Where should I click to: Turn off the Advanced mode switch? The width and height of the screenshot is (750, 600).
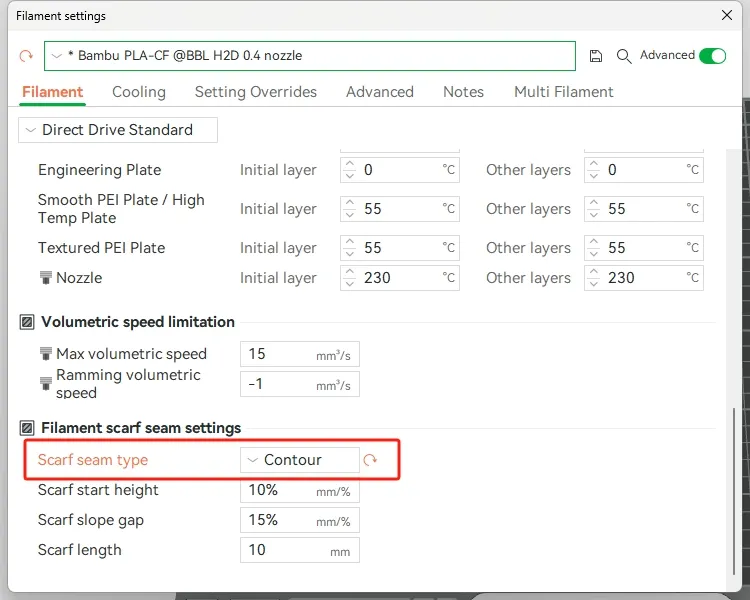tap(712, 56)
